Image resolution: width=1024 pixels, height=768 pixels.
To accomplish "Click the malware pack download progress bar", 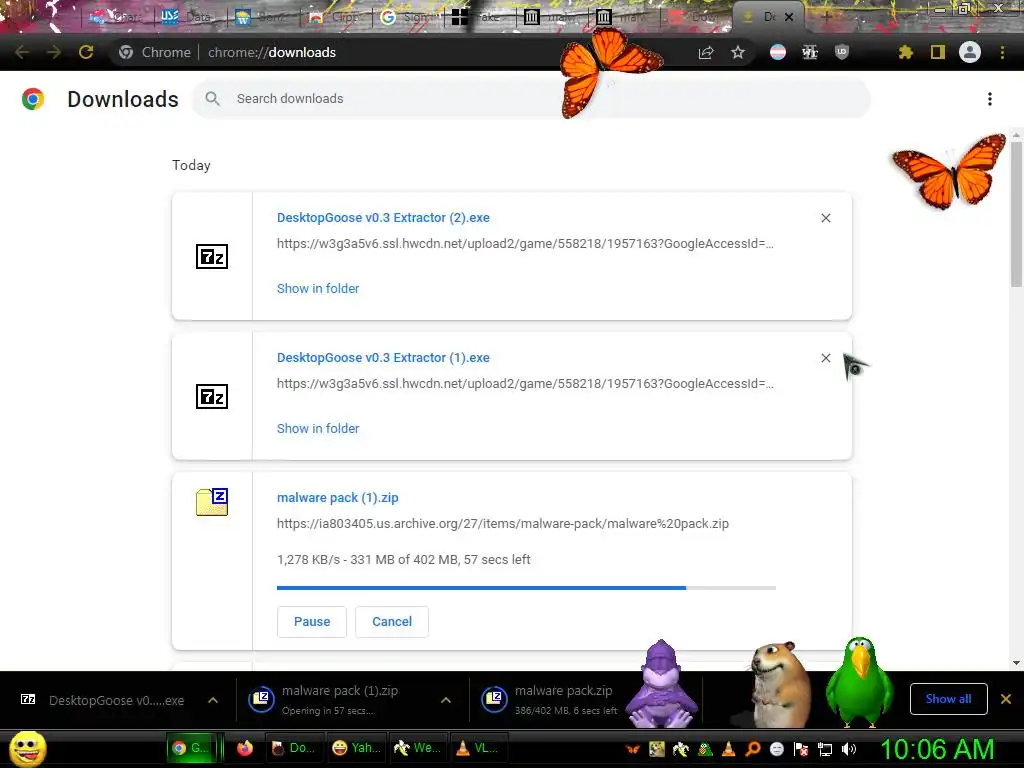I will click(x=526, y=588).
